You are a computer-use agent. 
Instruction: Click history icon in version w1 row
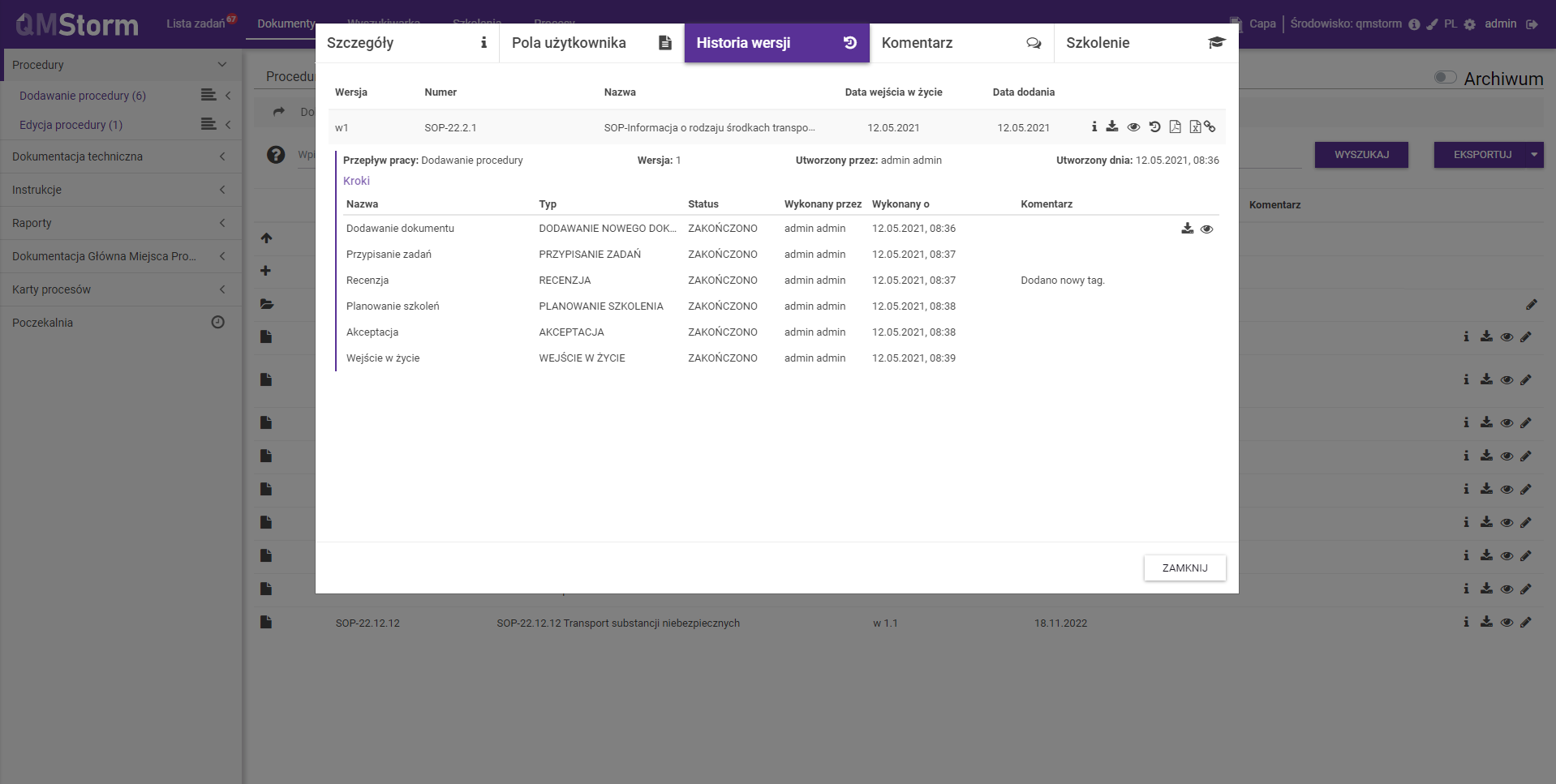tap(1154, 126)
